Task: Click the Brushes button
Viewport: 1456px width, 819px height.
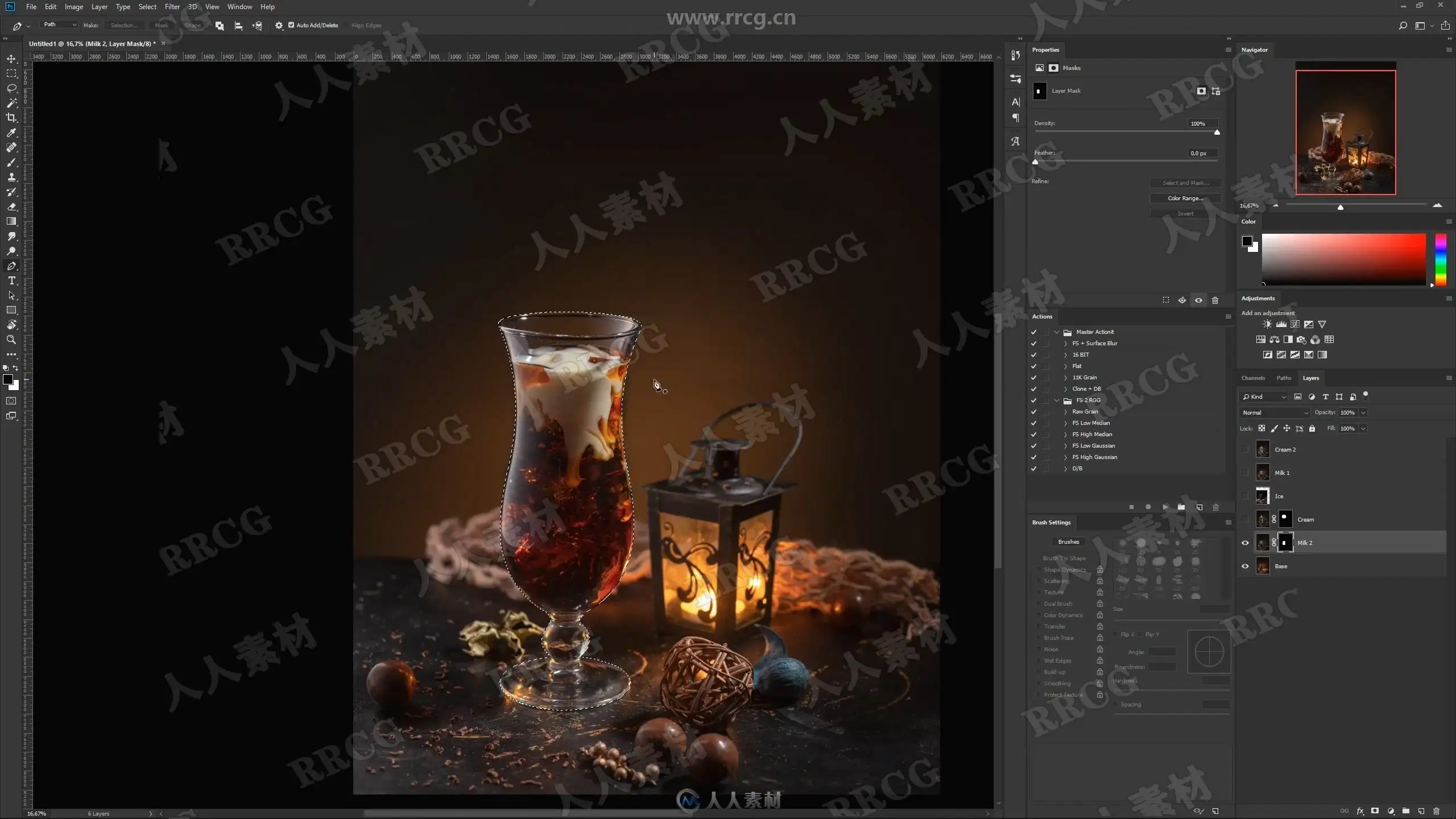Action: click(1068, 541)
